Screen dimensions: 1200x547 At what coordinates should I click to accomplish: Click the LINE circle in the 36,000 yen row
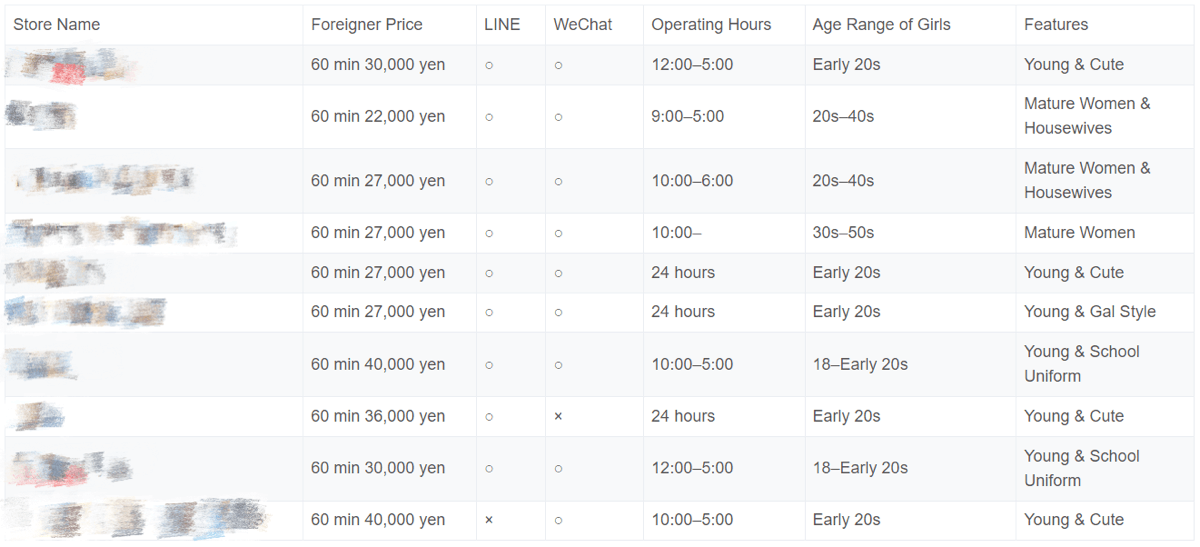[x=489, y=416]
